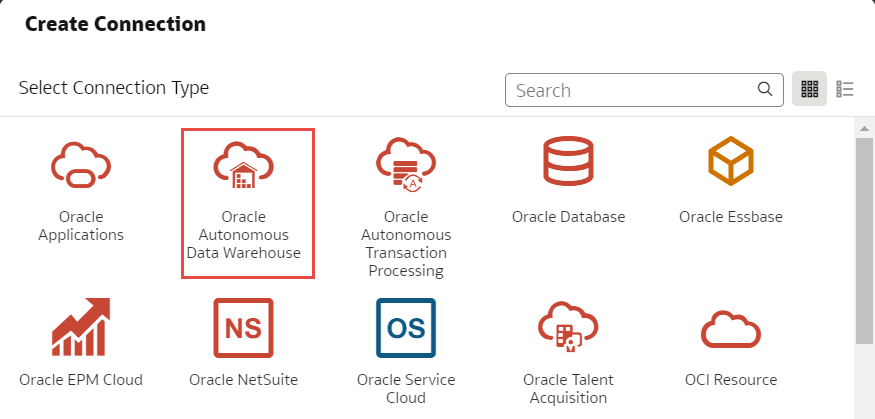Pick the Oracle Autonomous Transaction Processing icon
Viewport: 875px width, 419px height.
coord(405,165)
